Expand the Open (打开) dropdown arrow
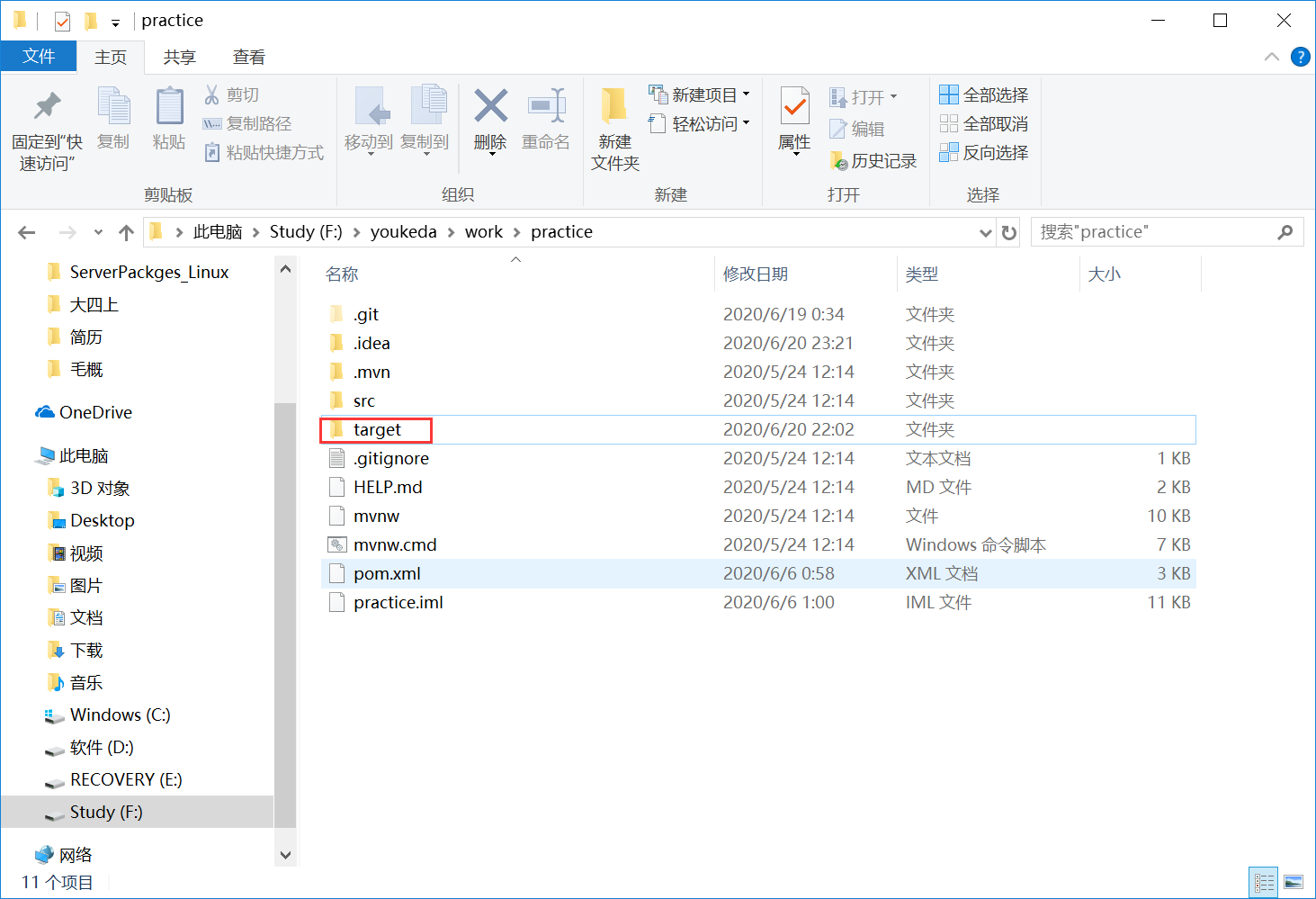Screen dimensions: 1316x899 [x=893, y=96]
